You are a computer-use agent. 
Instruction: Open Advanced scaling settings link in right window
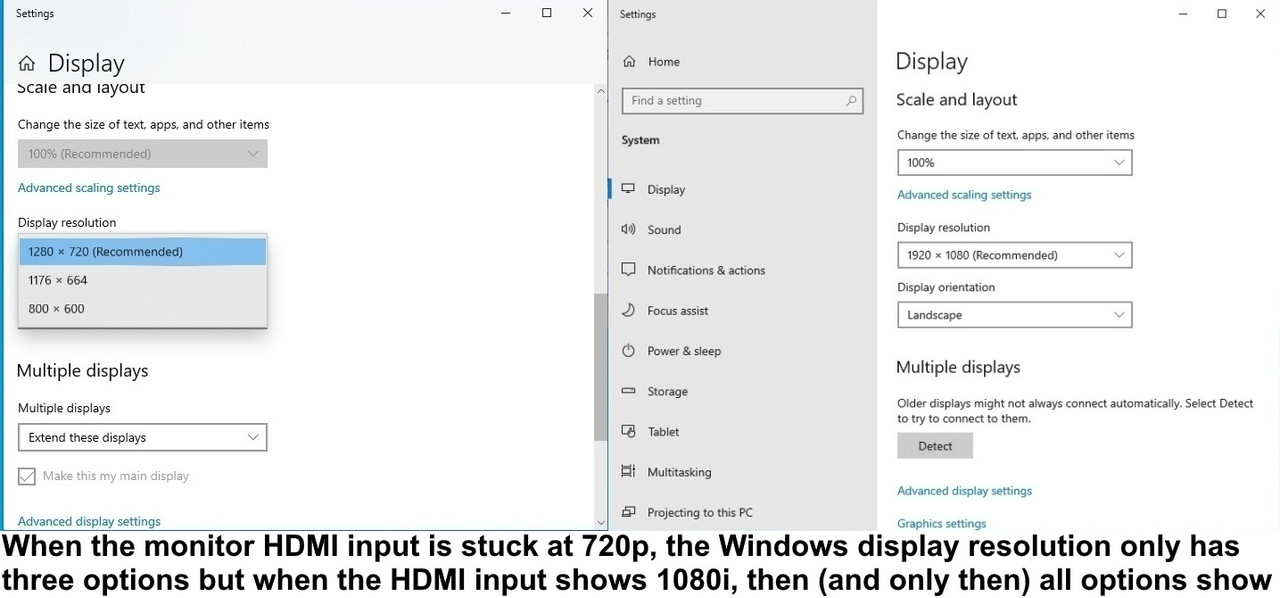pos(964,195)
